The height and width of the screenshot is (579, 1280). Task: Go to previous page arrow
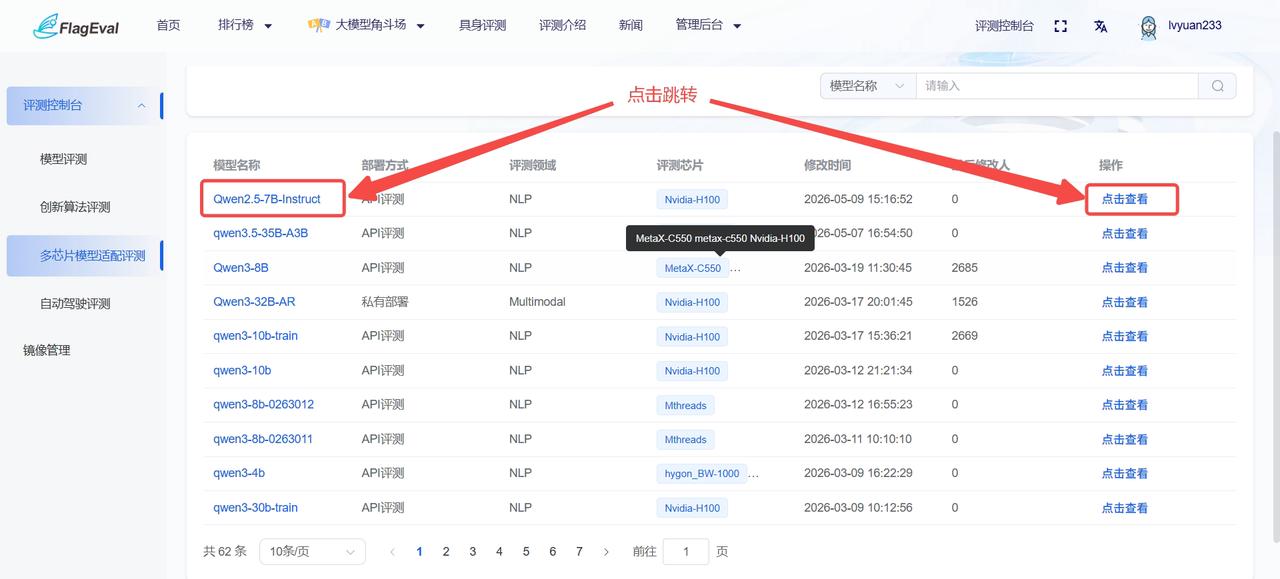click(392, 551)
